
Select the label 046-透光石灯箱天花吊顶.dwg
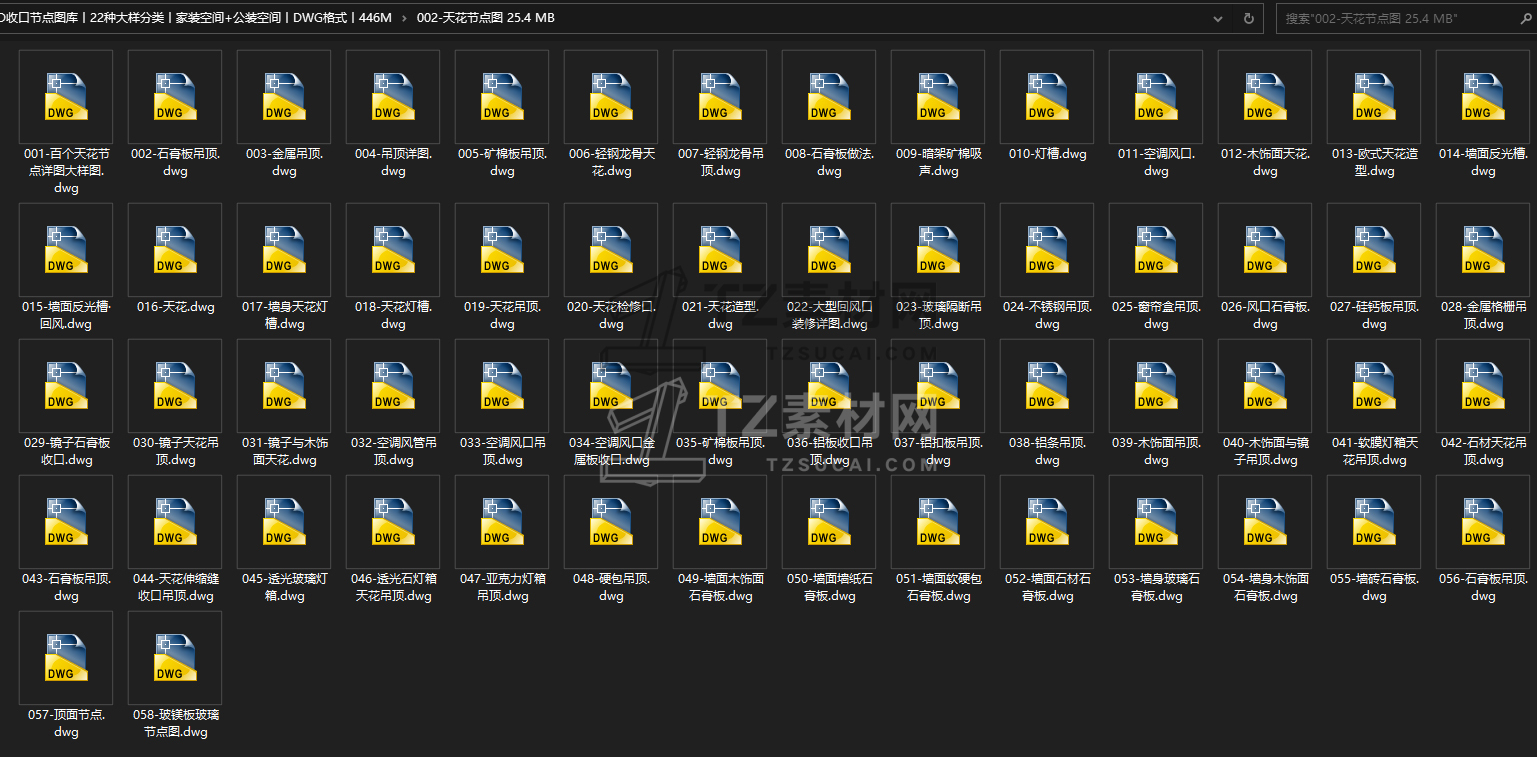click(393, 588)
